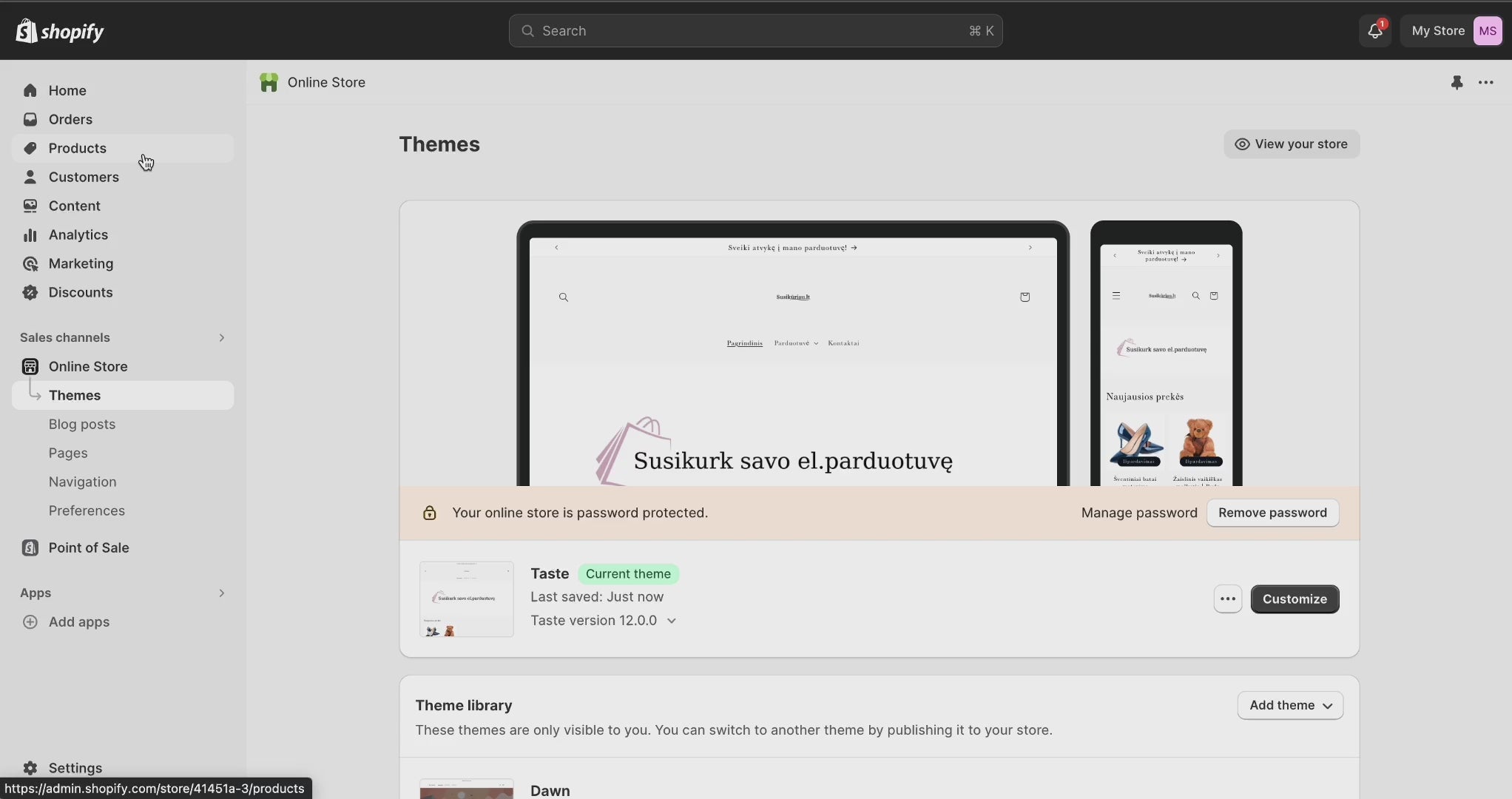Expand Taste version 12.0.0 dropdown
1512x799 pixels.
pos(671,621)
